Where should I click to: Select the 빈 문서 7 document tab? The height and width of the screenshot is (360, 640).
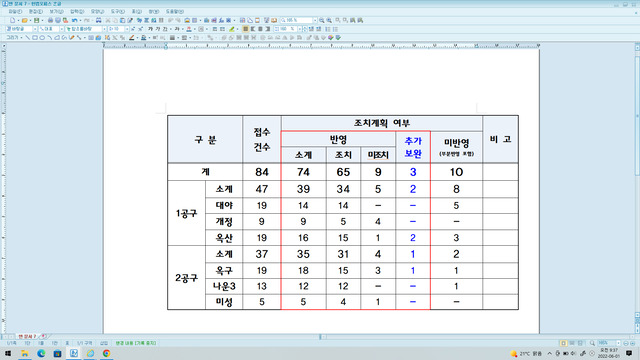tap(27, 336)
